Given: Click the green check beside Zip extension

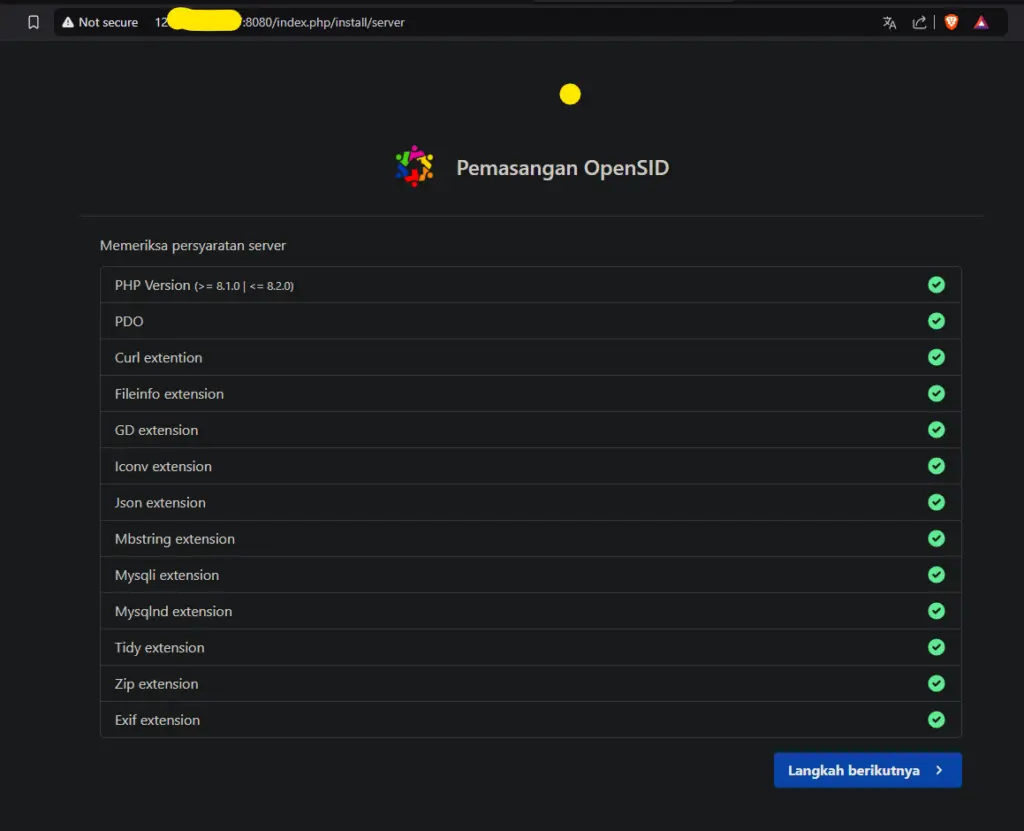Looking at the screenshot, I should point(936,683).
